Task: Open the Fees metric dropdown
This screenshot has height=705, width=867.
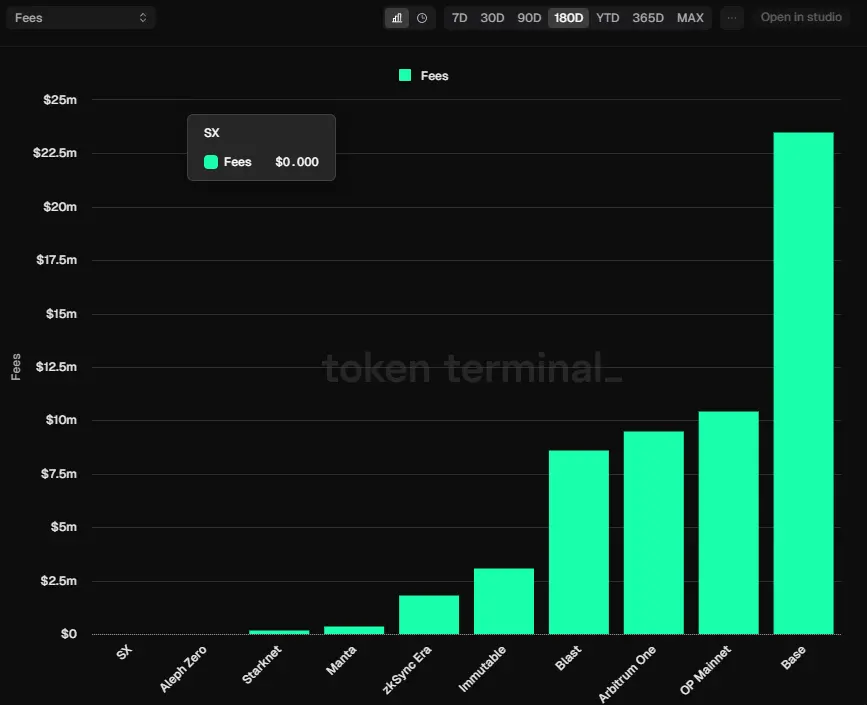Action: 80,16
